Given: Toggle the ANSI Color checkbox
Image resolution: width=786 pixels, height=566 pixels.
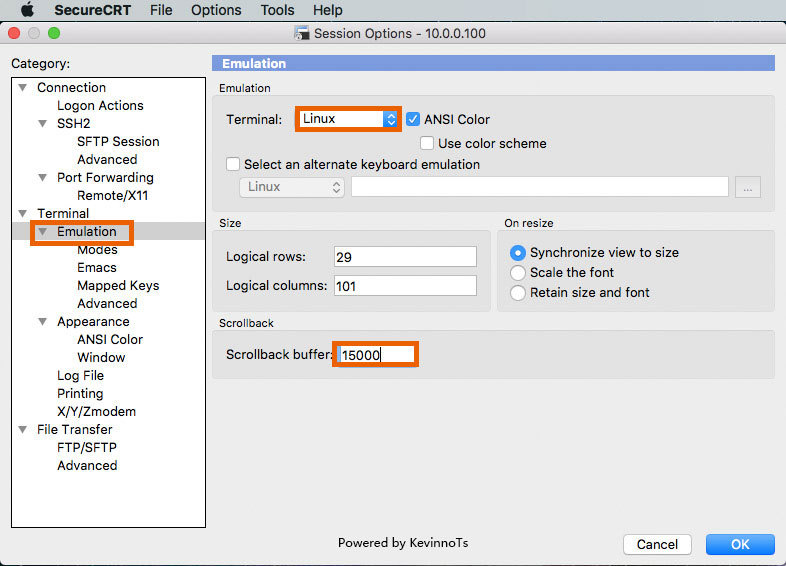Looking at the screenshot, I should coord(413,119).
